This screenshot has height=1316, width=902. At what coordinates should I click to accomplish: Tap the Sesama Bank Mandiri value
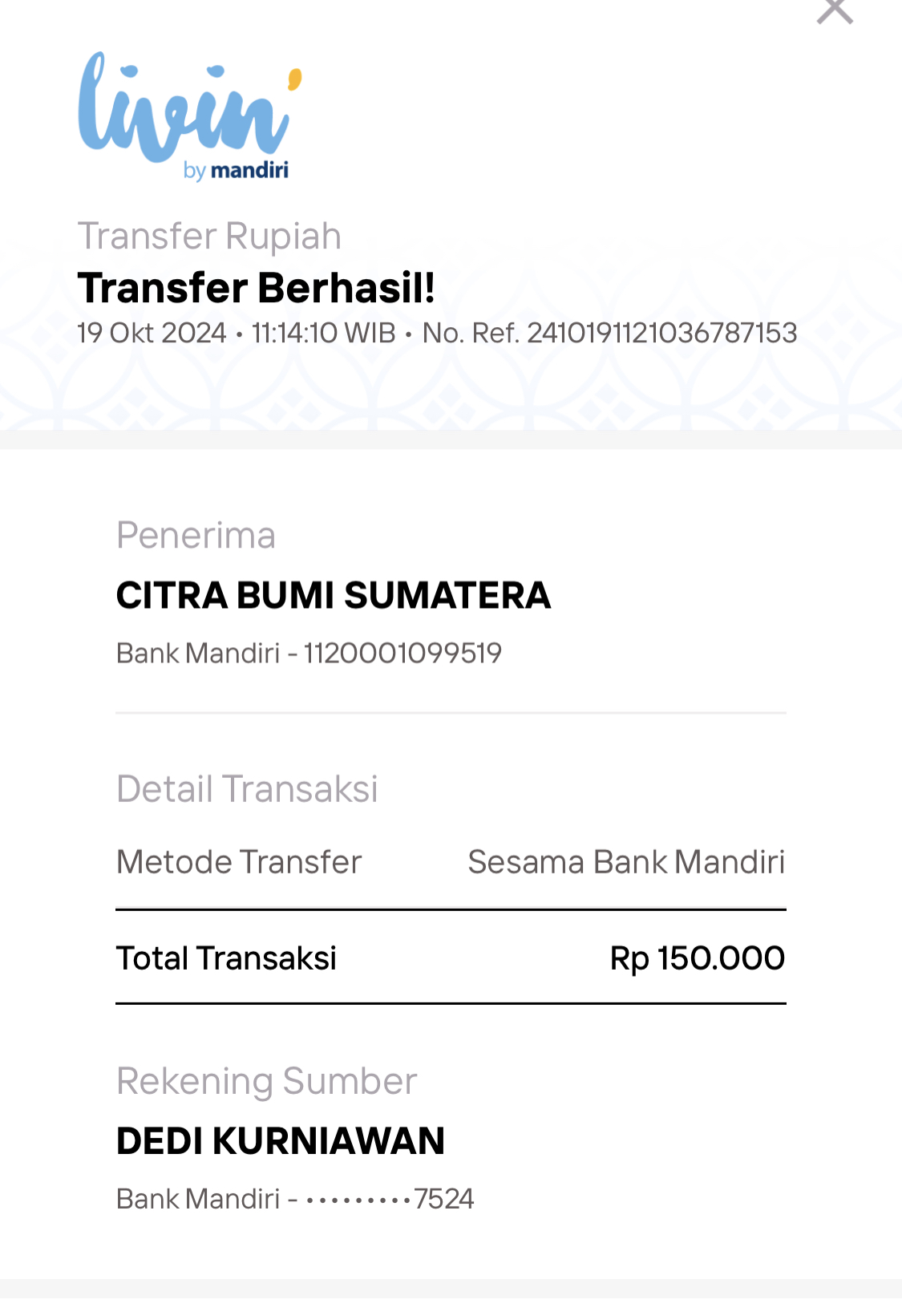626,862
